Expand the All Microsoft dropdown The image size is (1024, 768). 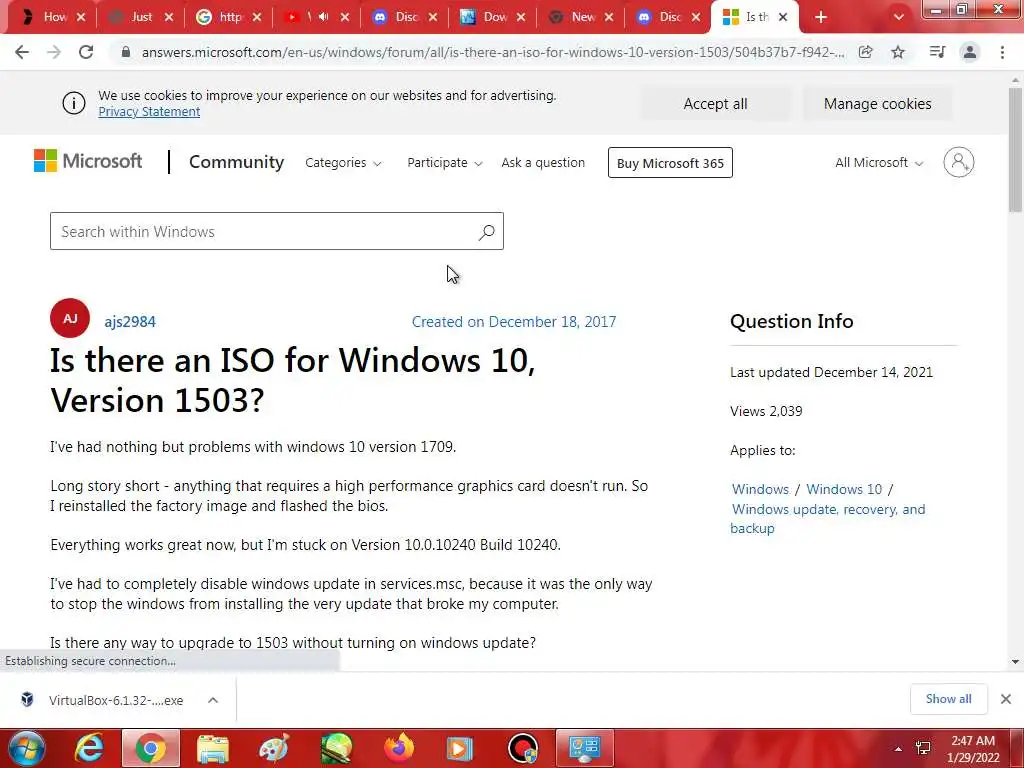tap(879, 163)
